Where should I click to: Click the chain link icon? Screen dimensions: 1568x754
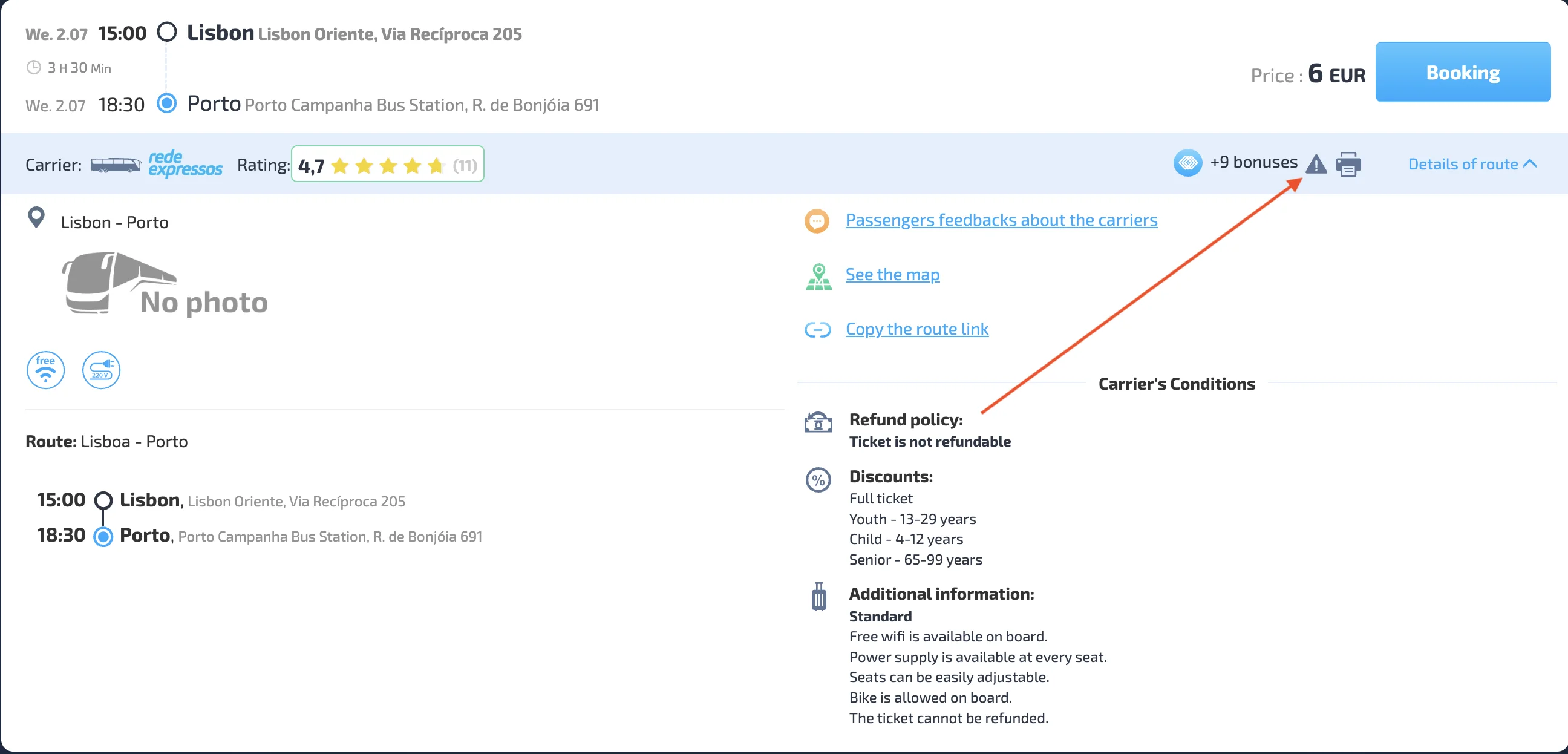[817, 329]
